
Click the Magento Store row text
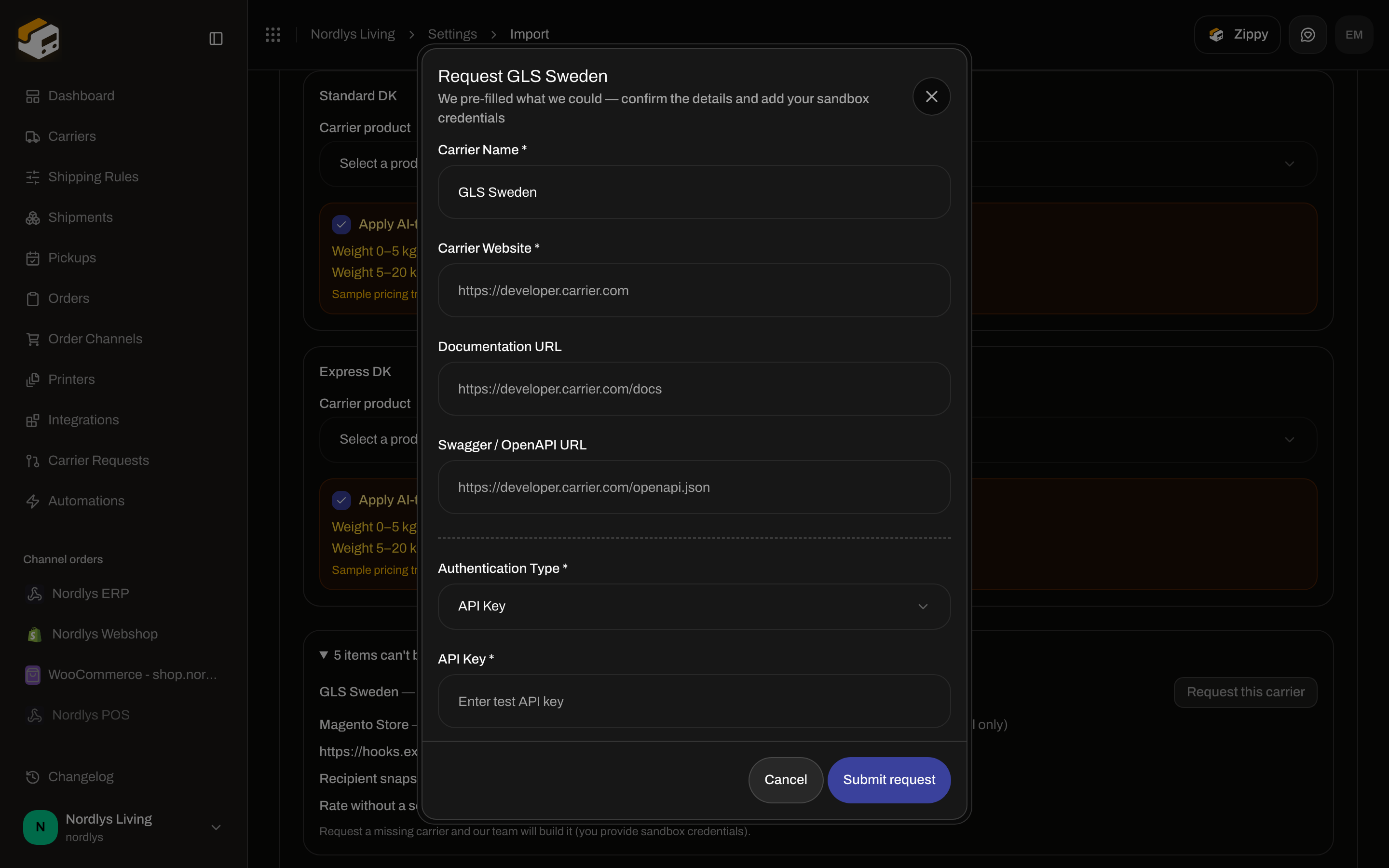point(364,724)
